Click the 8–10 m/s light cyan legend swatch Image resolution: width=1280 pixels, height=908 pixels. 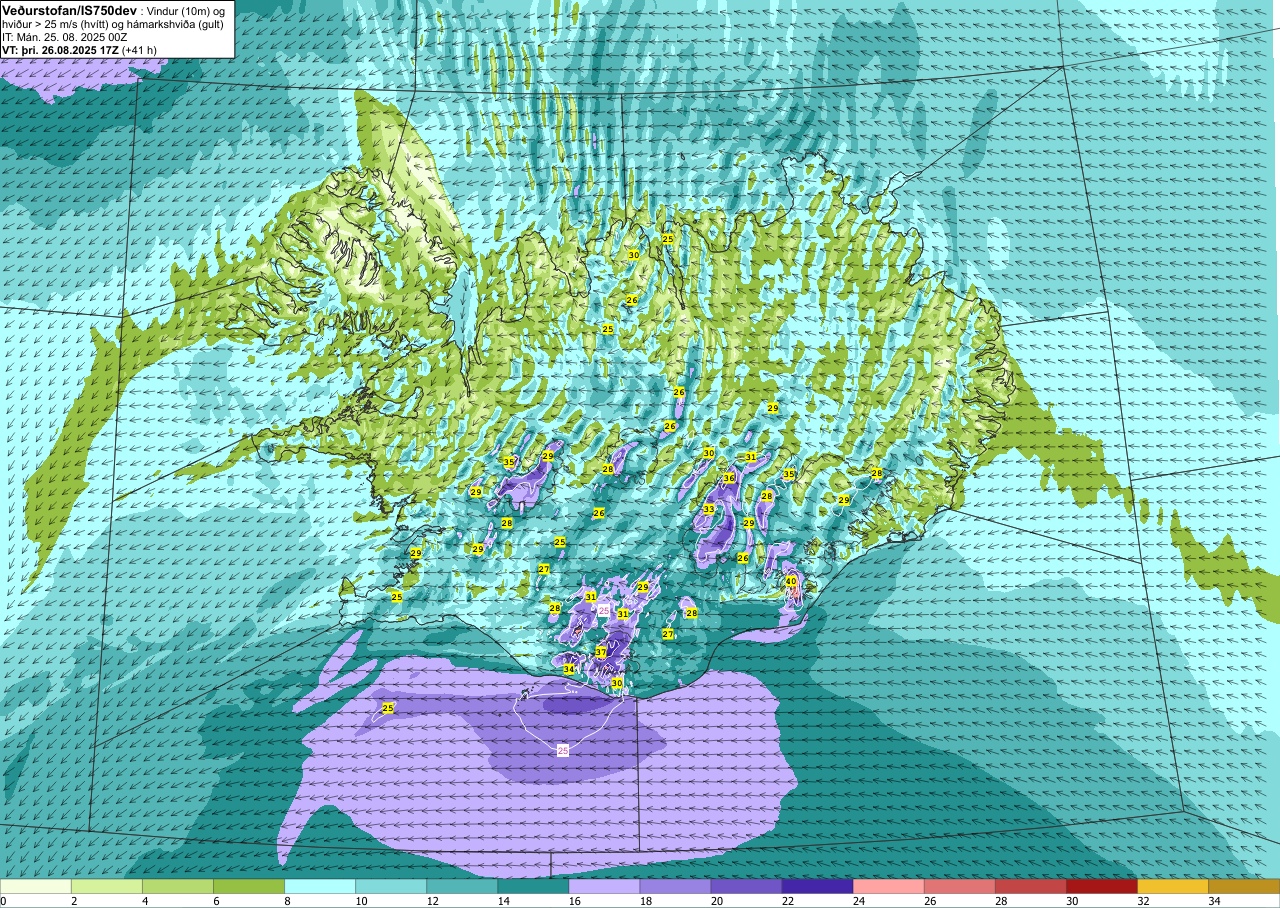320,886
